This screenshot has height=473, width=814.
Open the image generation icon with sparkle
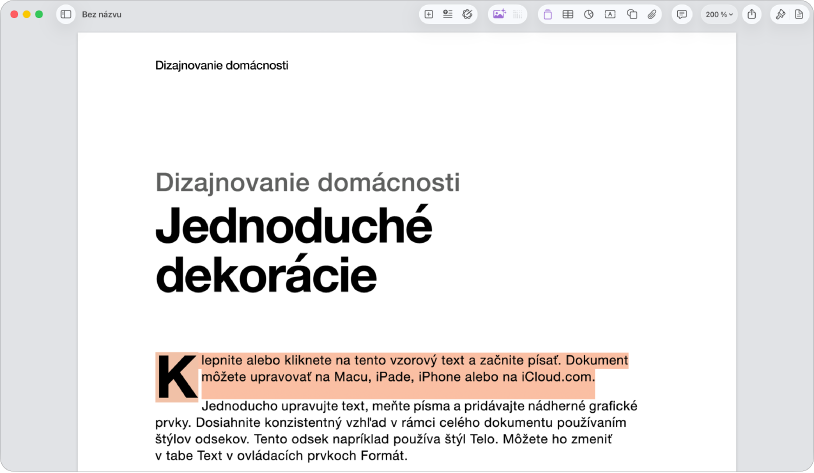499,15
